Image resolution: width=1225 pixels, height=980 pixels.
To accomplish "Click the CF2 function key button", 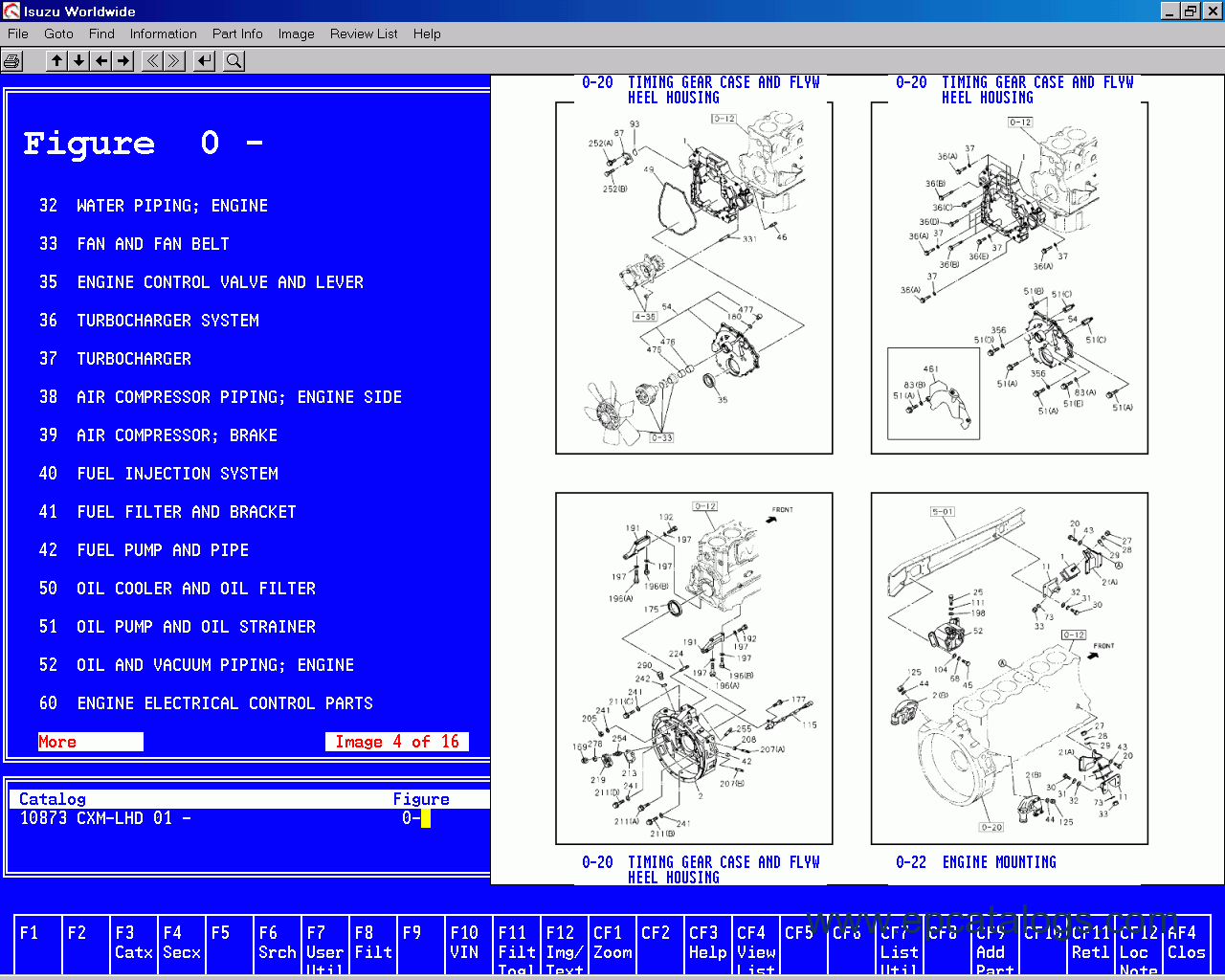I will [x=660, y=943].
